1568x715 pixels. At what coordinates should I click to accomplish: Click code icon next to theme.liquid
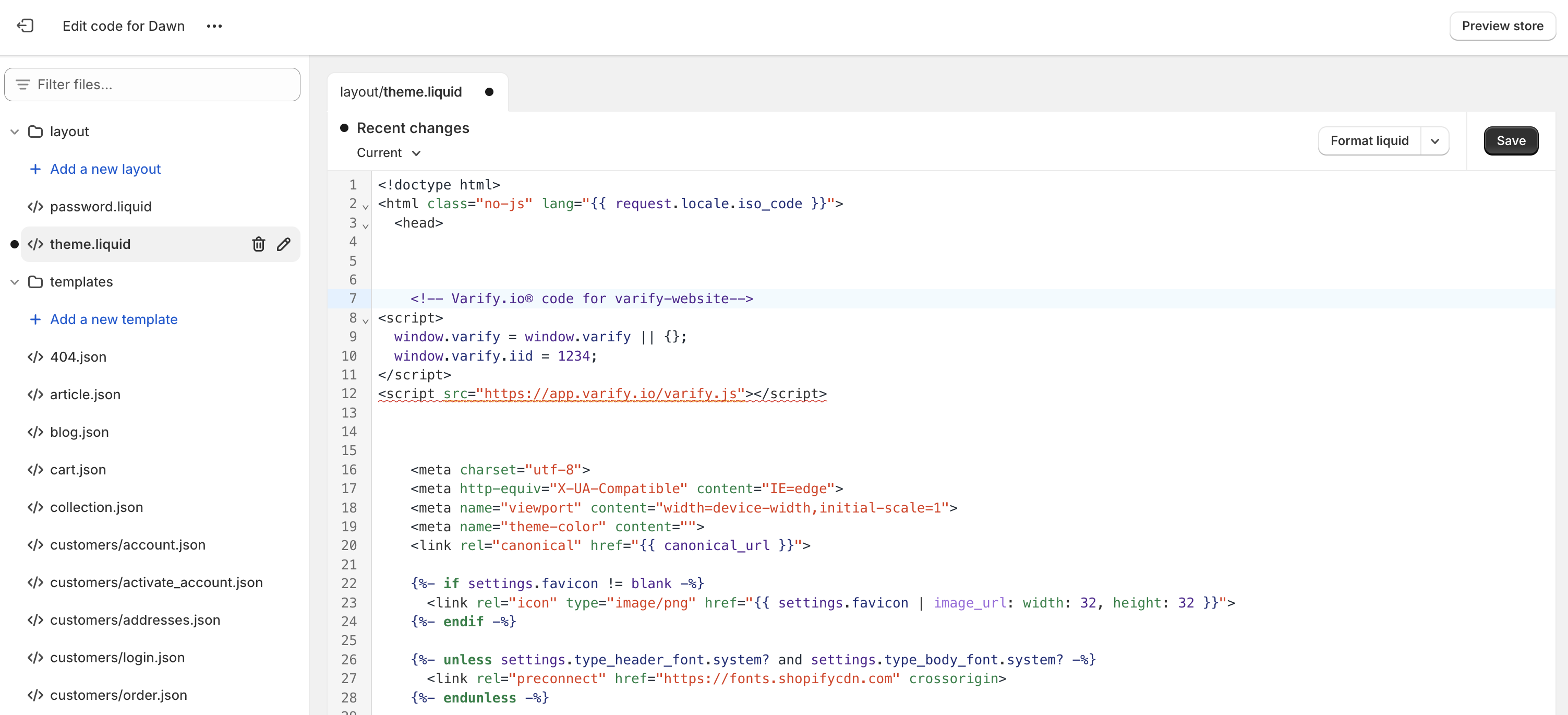35,244
